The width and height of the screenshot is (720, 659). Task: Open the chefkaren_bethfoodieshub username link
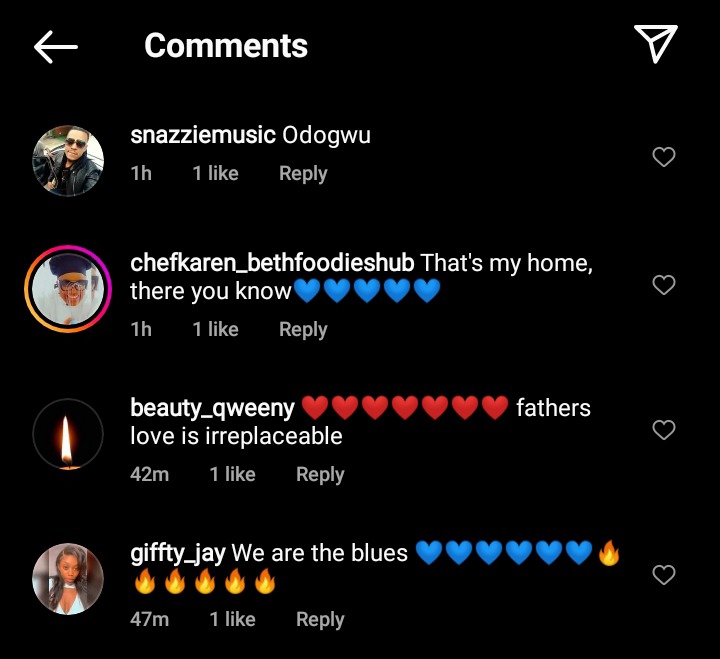pyautogui.click(x=272, y=263)
